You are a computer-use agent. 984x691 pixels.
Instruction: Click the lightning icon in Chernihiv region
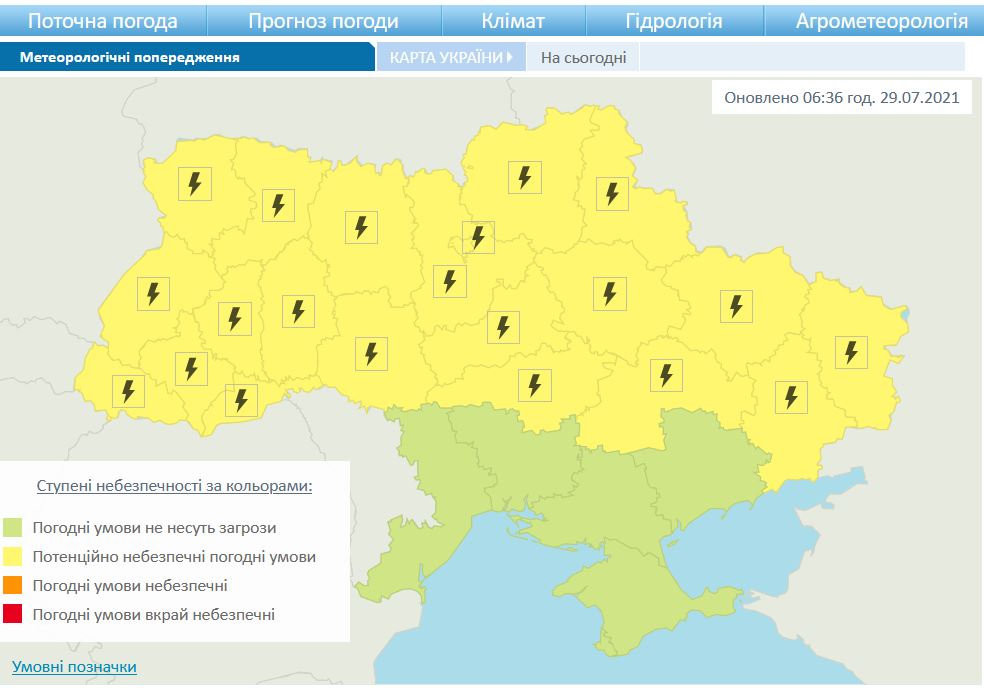click(x=524, y=177)
